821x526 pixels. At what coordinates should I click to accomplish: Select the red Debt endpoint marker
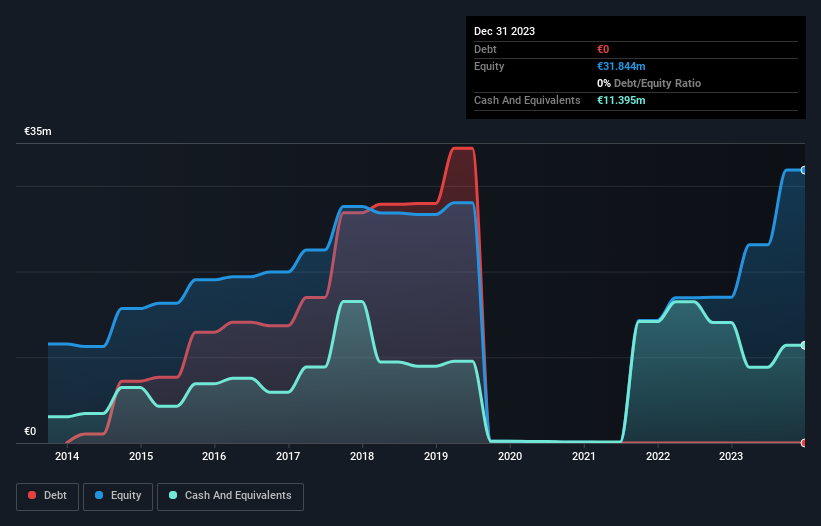[x=804, y=443]
